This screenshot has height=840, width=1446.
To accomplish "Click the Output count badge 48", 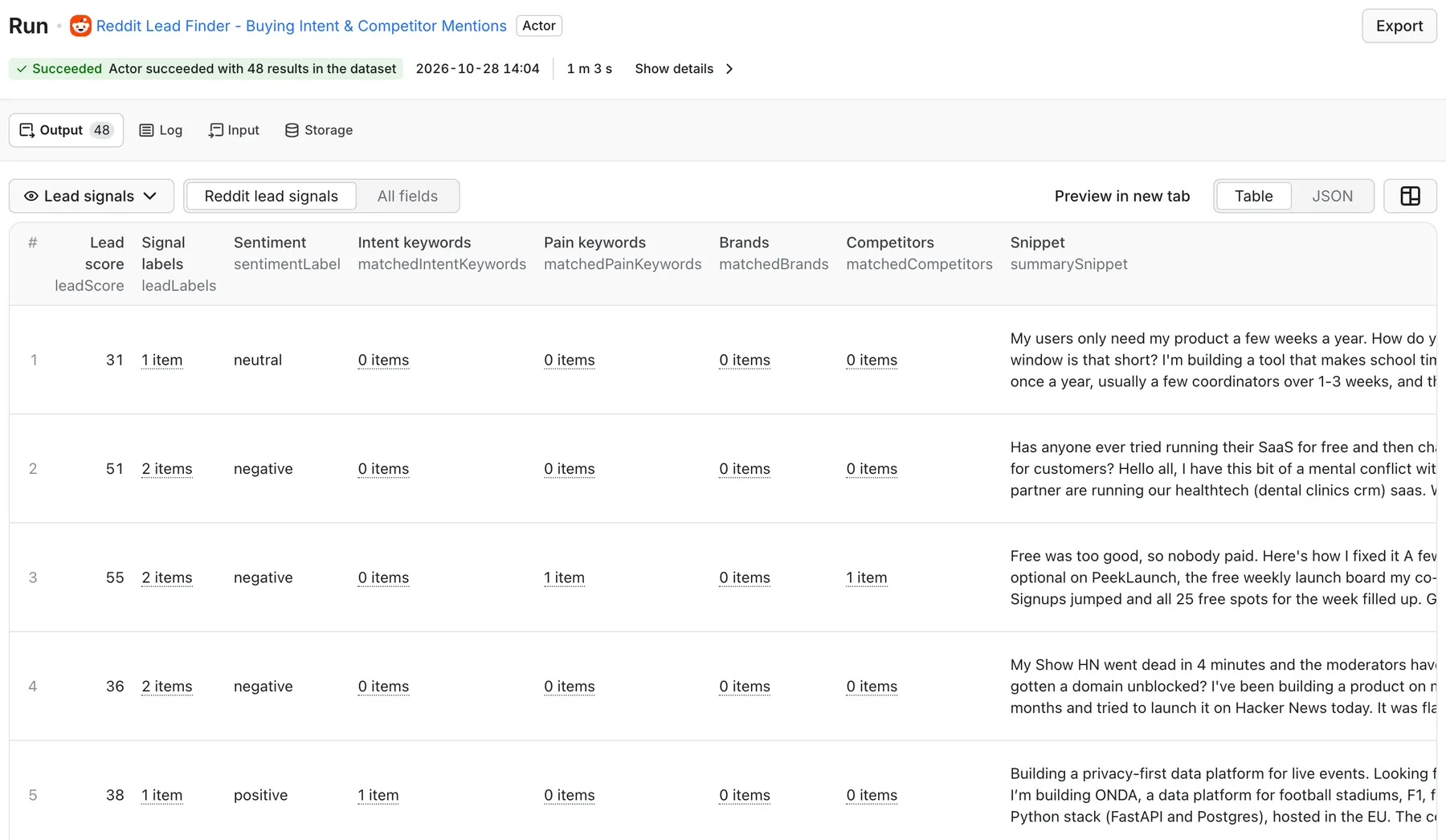I will point(101,130).
